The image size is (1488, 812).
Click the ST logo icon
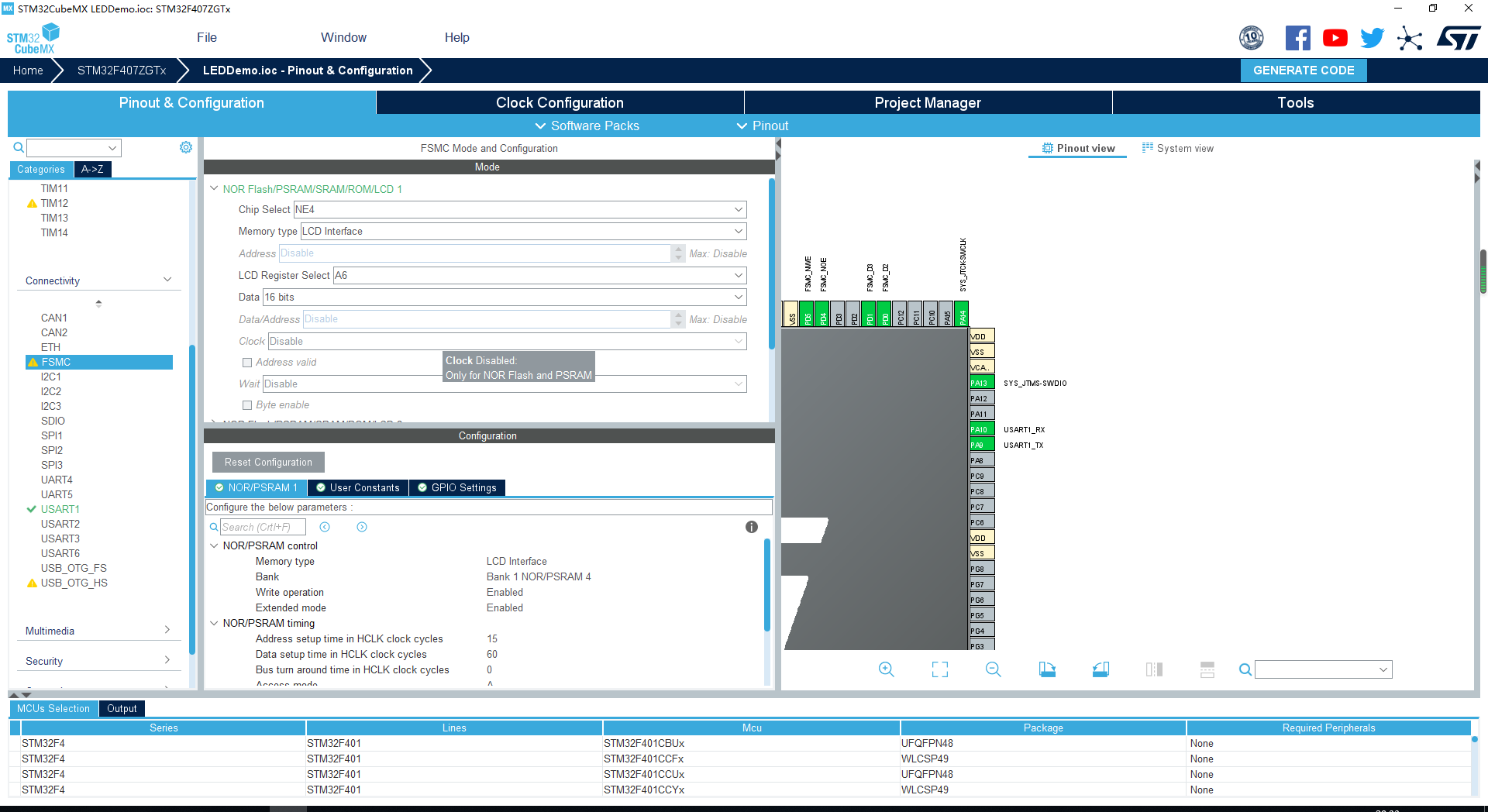click(x=1459, y=38)
